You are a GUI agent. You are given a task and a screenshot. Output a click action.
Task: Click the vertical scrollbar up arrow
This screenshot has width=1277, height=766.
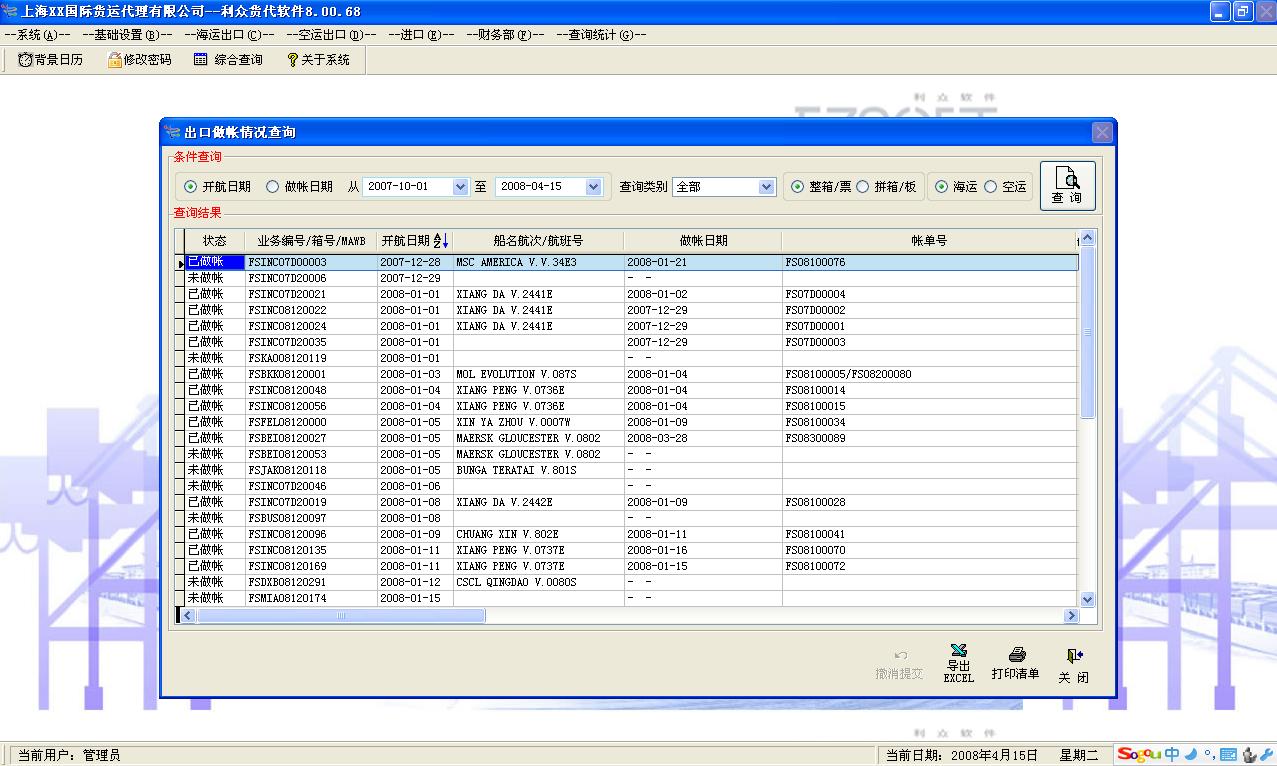[x=1088, y=238]
